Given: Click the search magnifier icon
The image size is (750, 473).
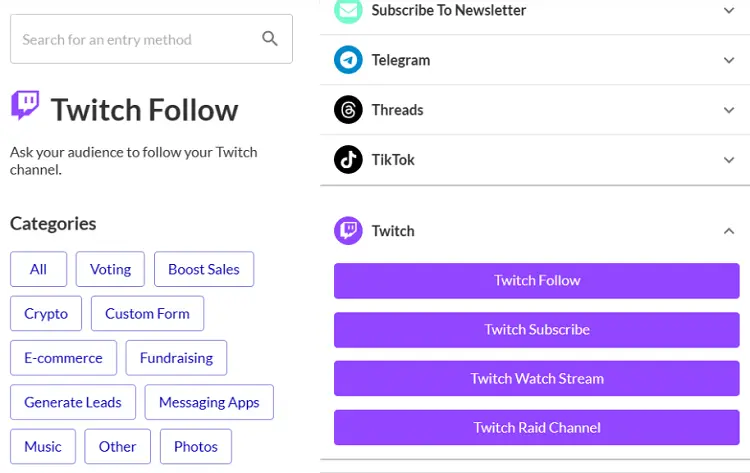Looking at the screenshot, I should point(270,39).
